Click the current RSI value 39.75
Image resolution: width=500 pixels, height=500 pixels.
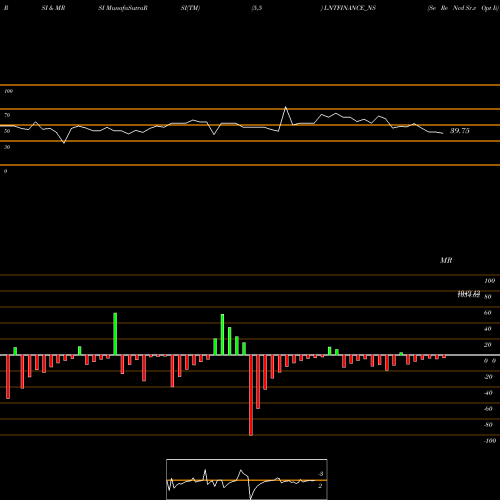click(460, 131)
